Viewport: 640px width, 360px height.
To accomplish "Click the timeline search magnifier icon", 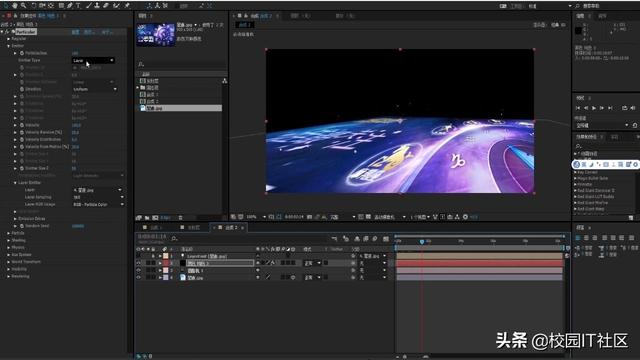I will coord(174,238).
